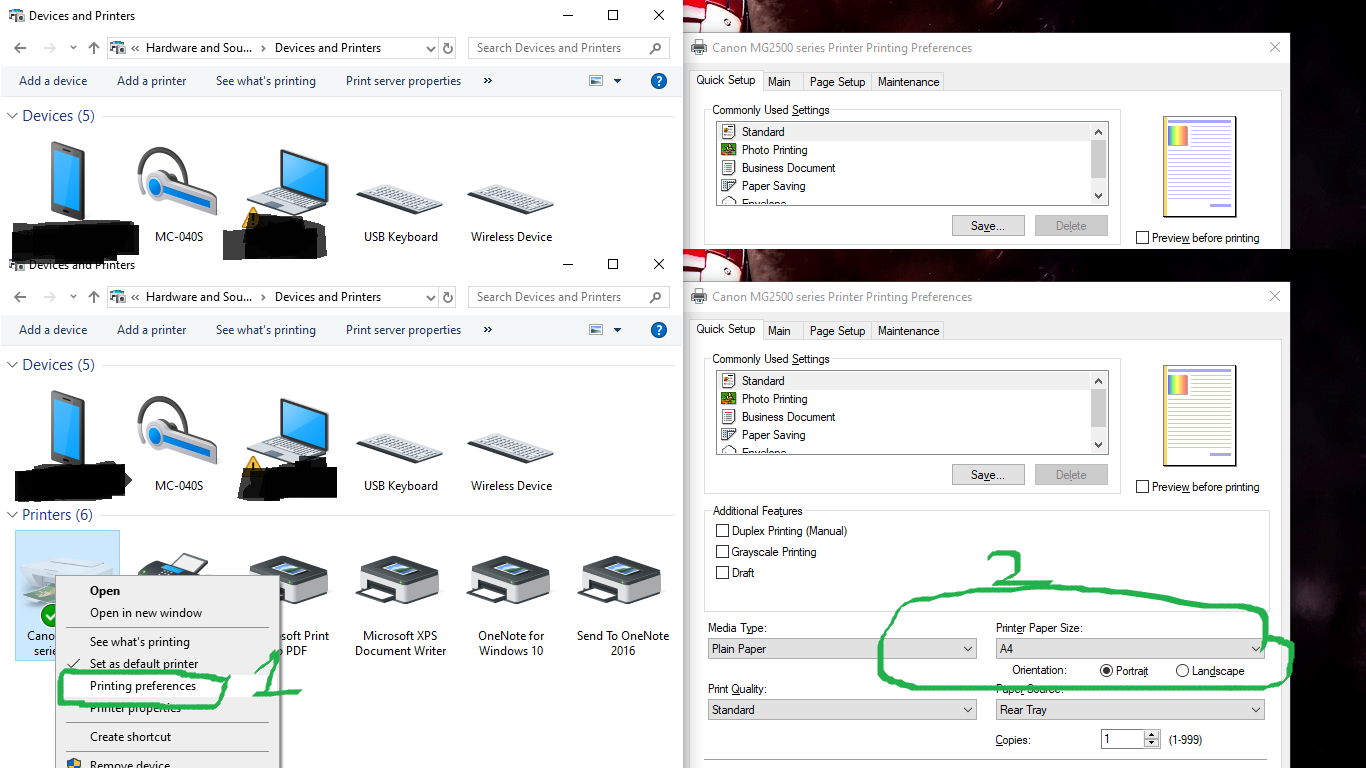Switch to Maintenance tab in lower Preferences dialog
The height and width of the screenshot is (768, 1366).
pos(909,331)
